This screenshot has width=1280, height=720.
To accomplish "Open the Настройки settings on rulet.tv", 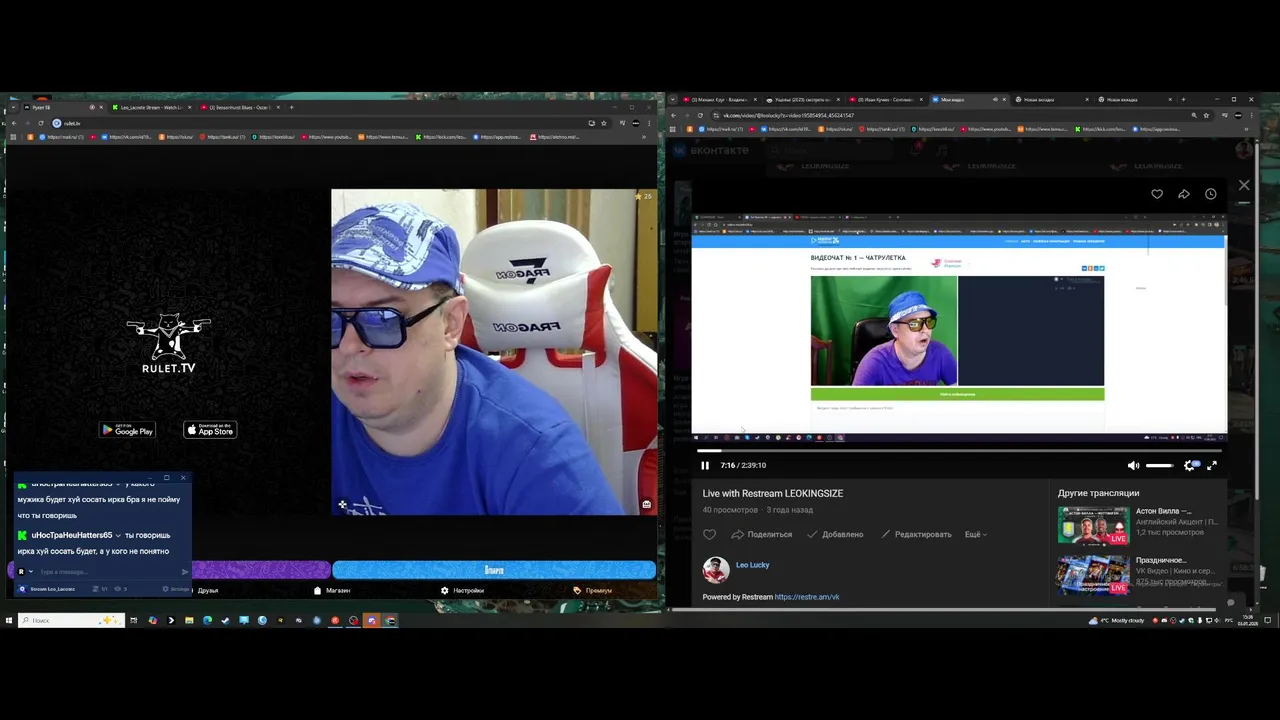I will 462,590.
